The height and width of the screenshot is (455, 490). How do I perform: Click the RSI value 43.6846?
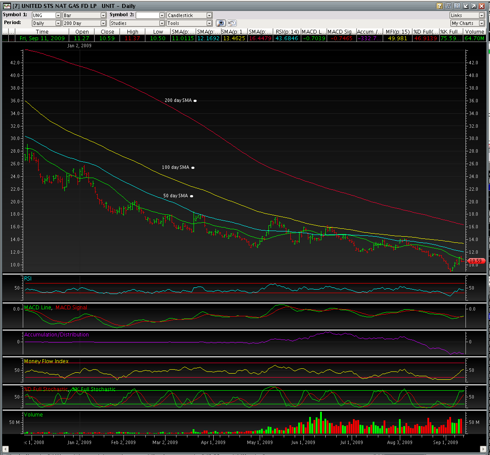click(287, 38)
